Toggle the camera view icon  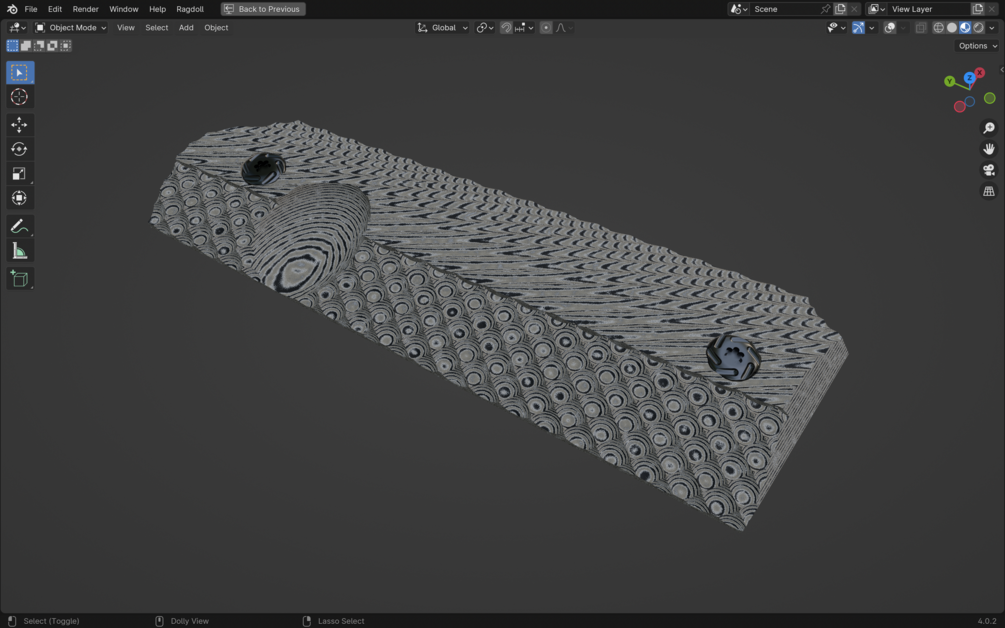[x=989, y=170]
